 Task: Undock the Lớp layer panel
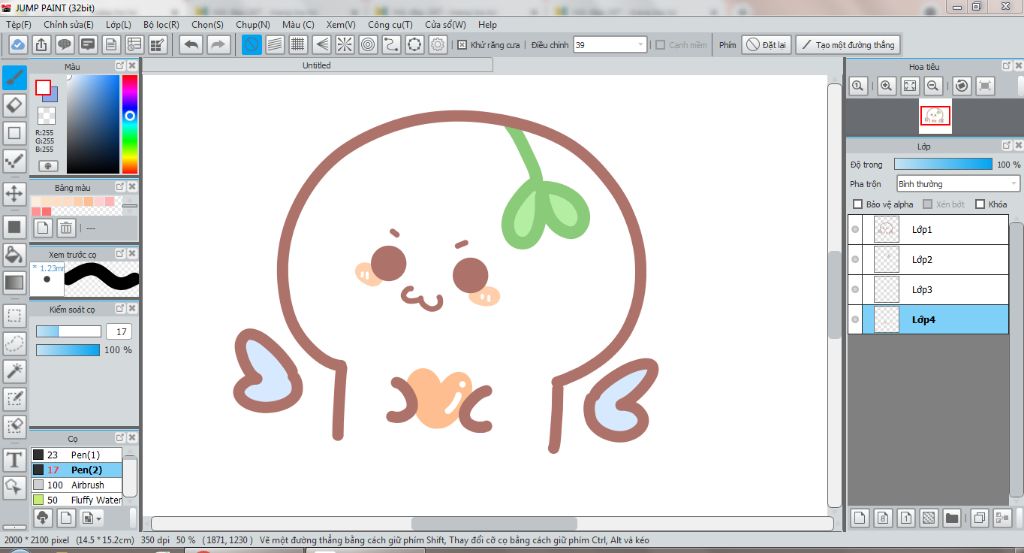tap(1006, 146)
